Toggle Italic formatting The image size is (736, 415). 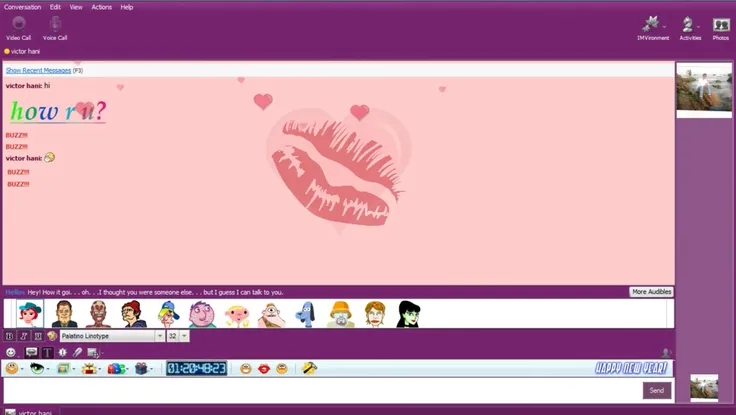[x=24, y=336]
